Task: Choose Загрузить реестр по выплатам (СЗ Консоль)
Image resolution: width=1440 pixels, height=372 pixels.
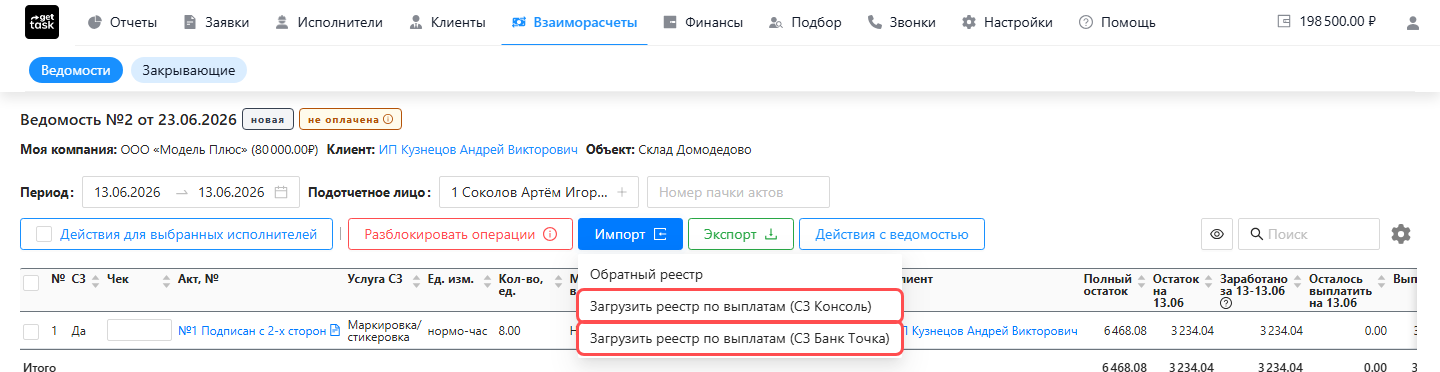Action: (x=740, y=306)
